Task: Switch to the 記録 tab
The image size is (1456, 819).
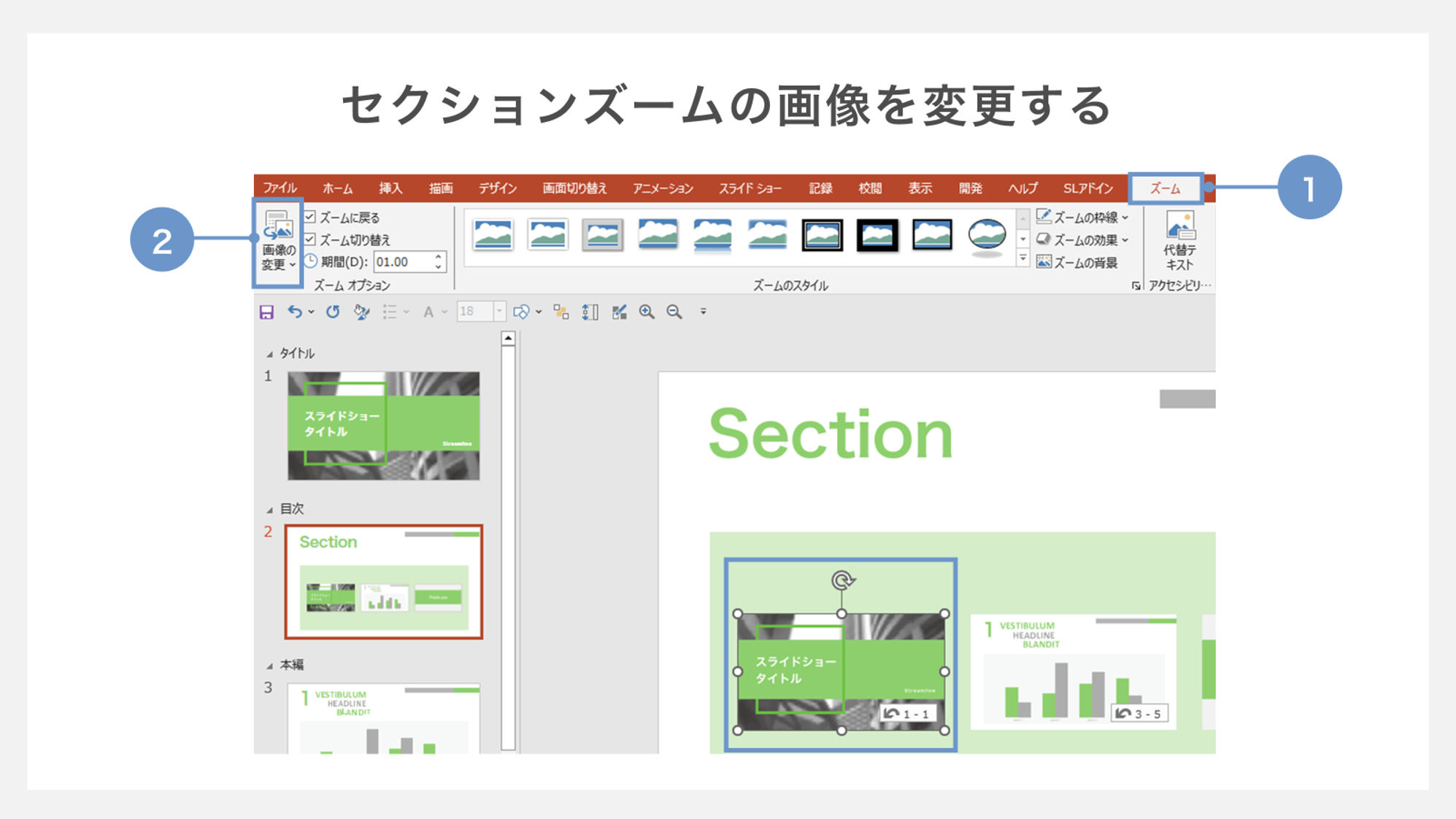Action: pos(820,188)
